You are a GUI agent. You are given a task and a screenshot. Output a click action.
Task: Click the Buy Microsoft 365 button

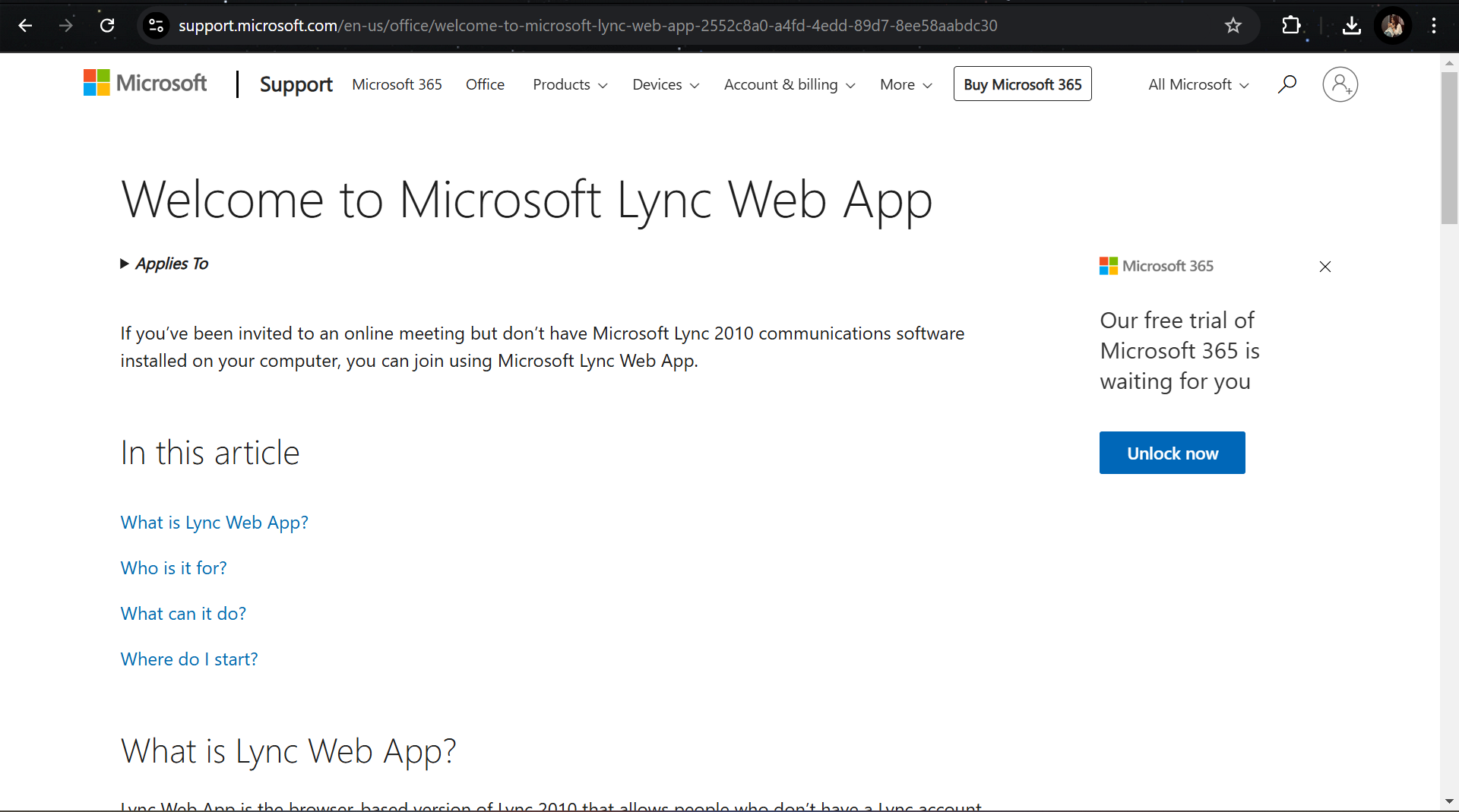coord(1022,84)
